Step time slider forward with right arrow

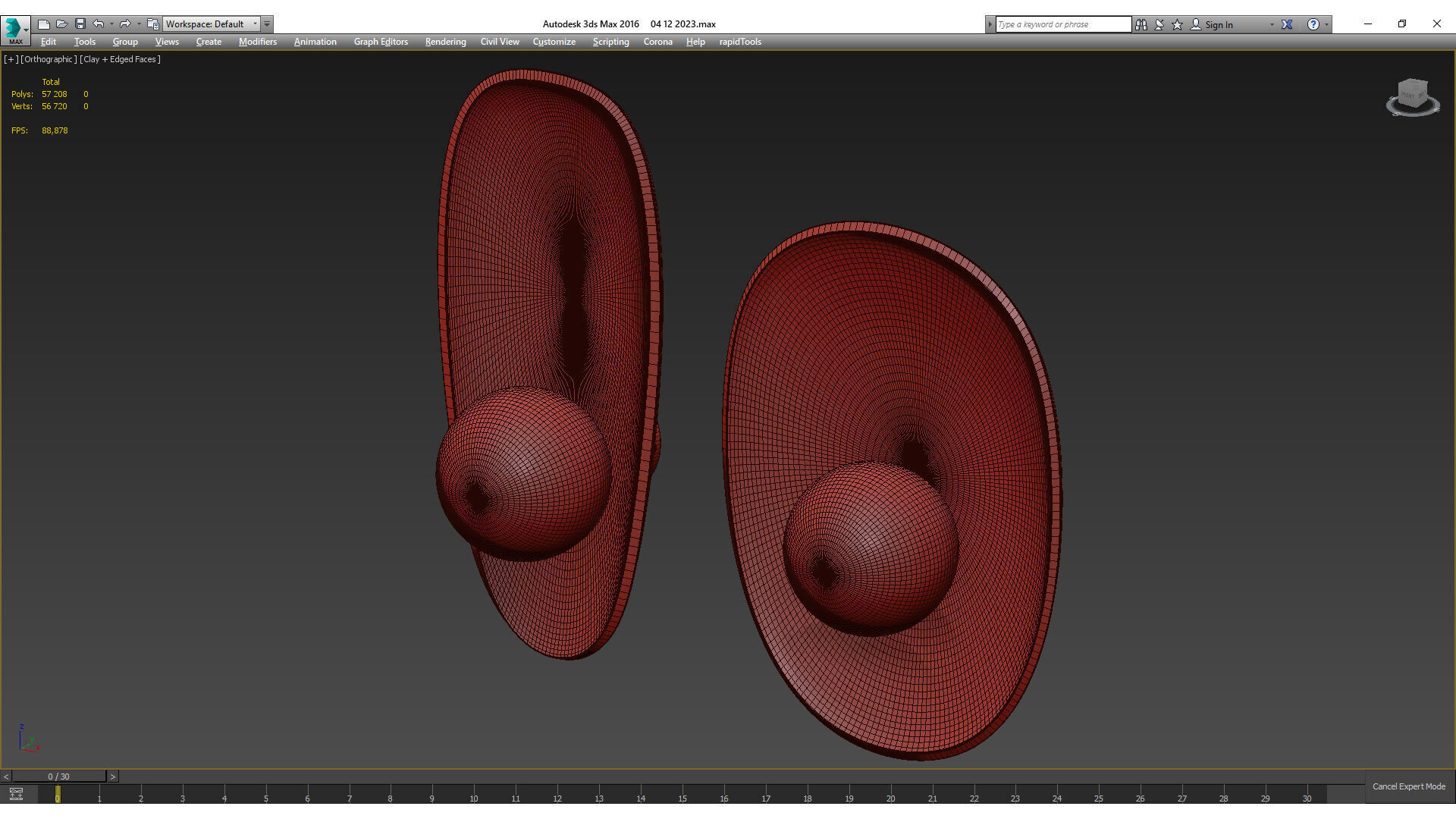tap(112, 777)
